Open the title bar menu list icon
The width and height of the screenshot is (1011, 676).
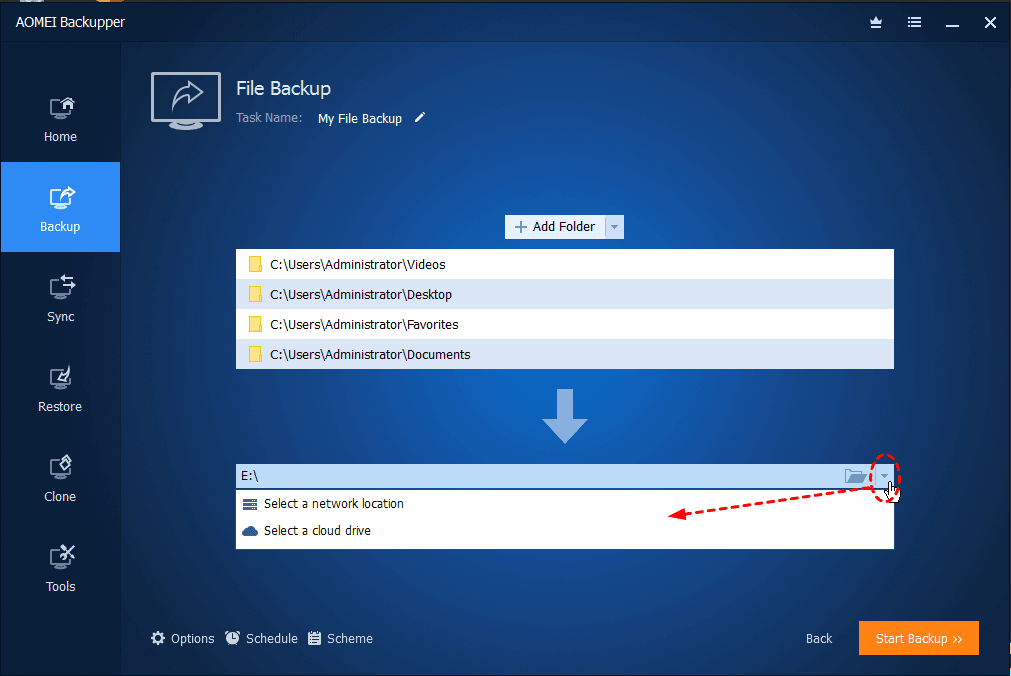tap(914, 23)
